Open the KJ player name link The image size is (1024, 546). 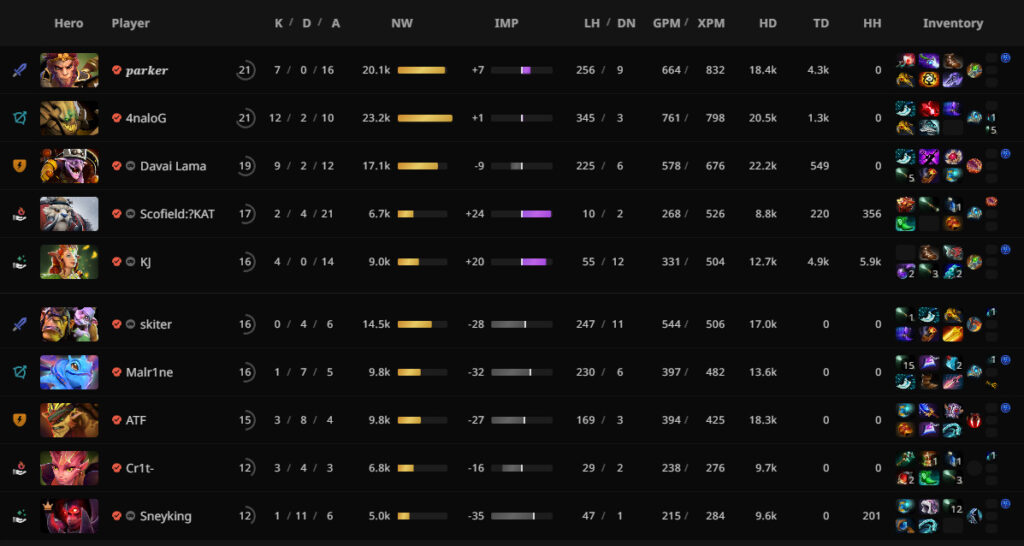[146, 262]
